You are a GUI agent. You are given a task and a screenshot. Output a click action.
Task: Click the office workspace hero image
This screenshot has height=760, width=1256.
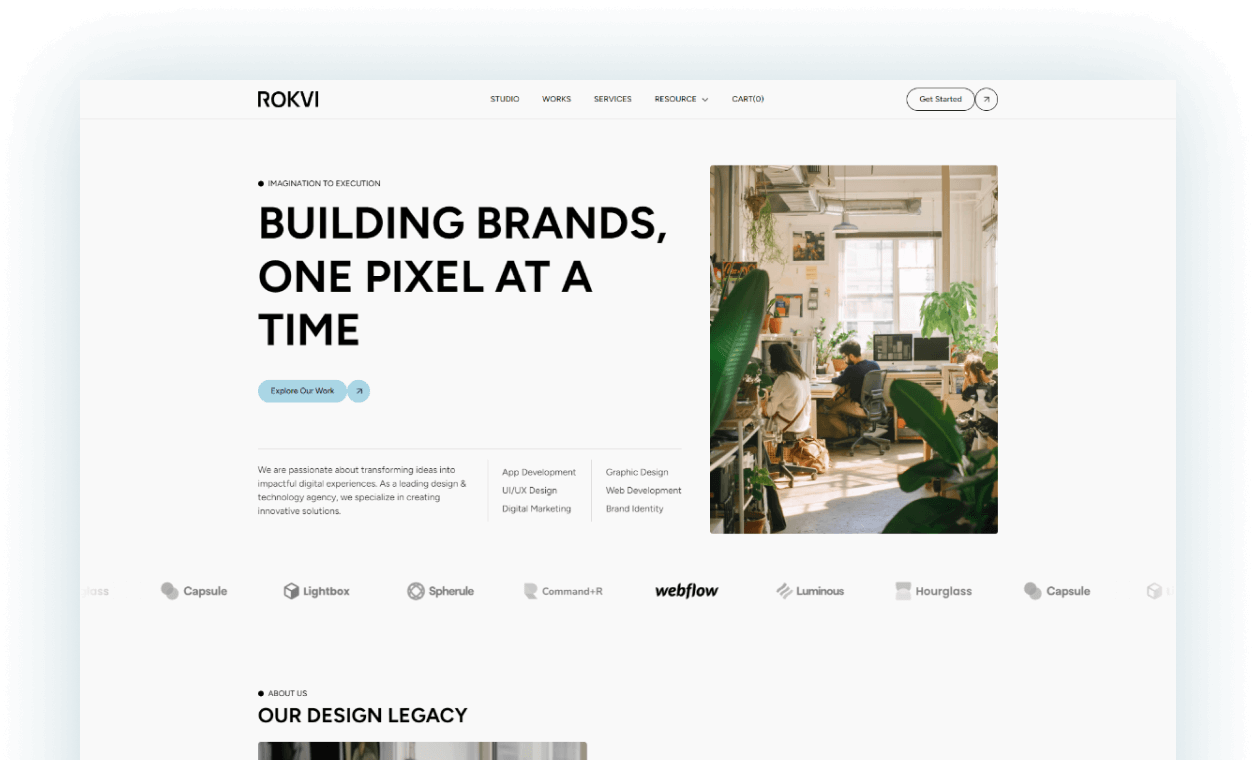(854, 349)
